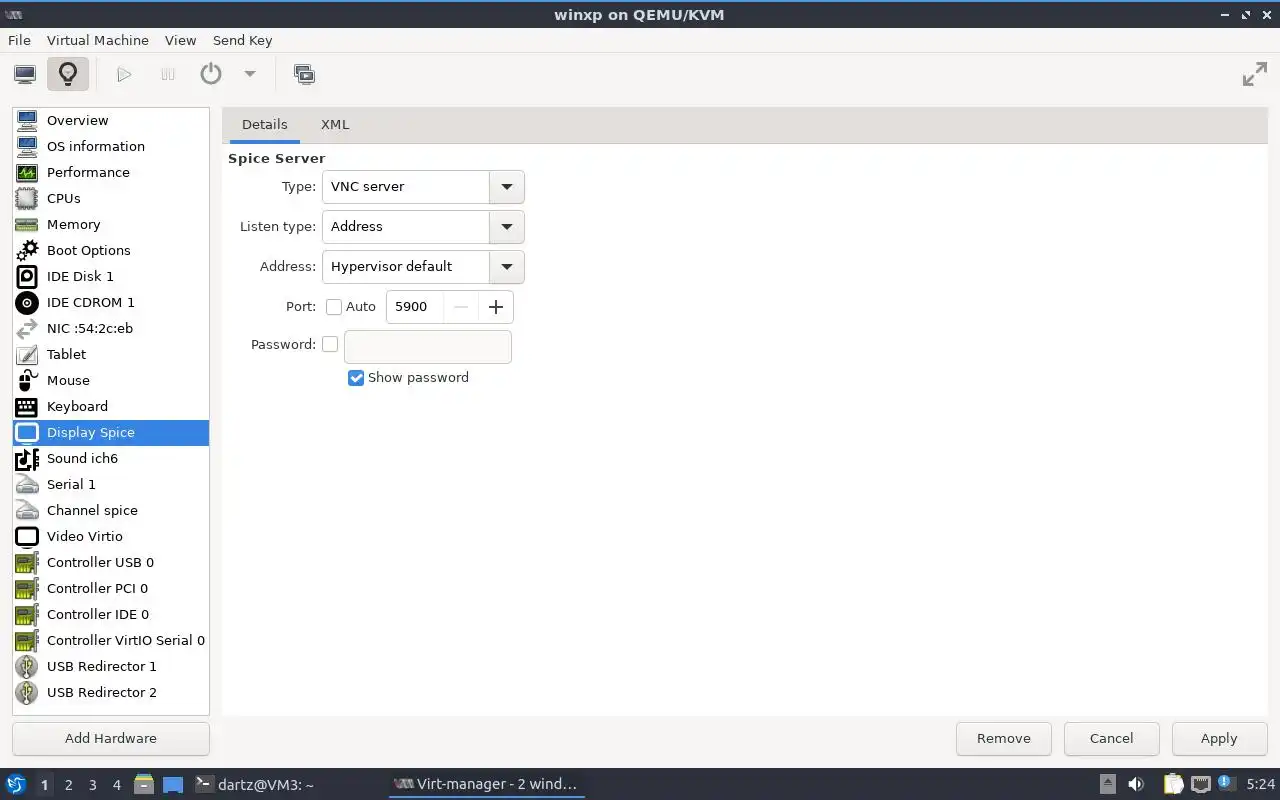
Task: Manage VM snapshots toolbar icon
Action: [304, 74]
